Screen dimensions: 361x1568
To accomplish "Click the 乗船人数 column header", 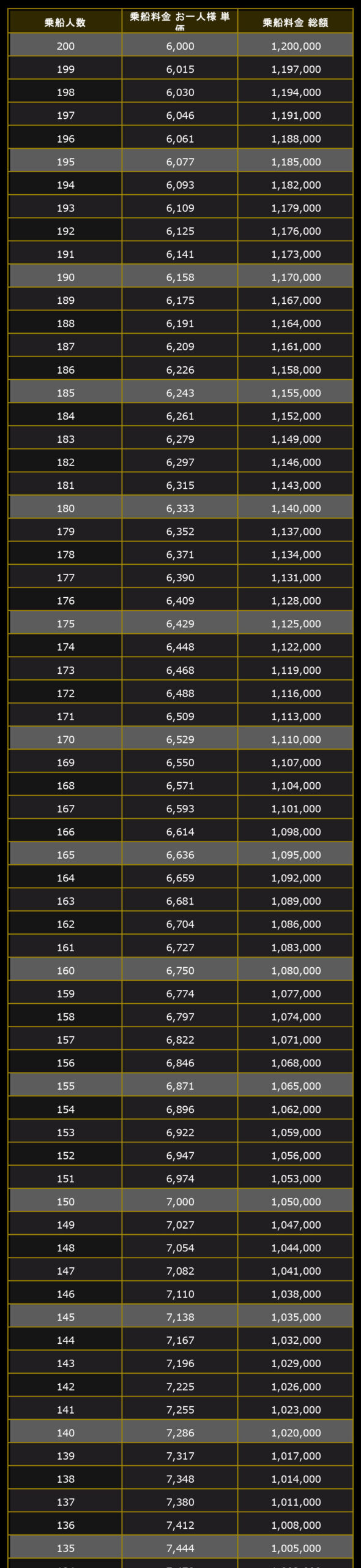I will (x=65, y=22).
